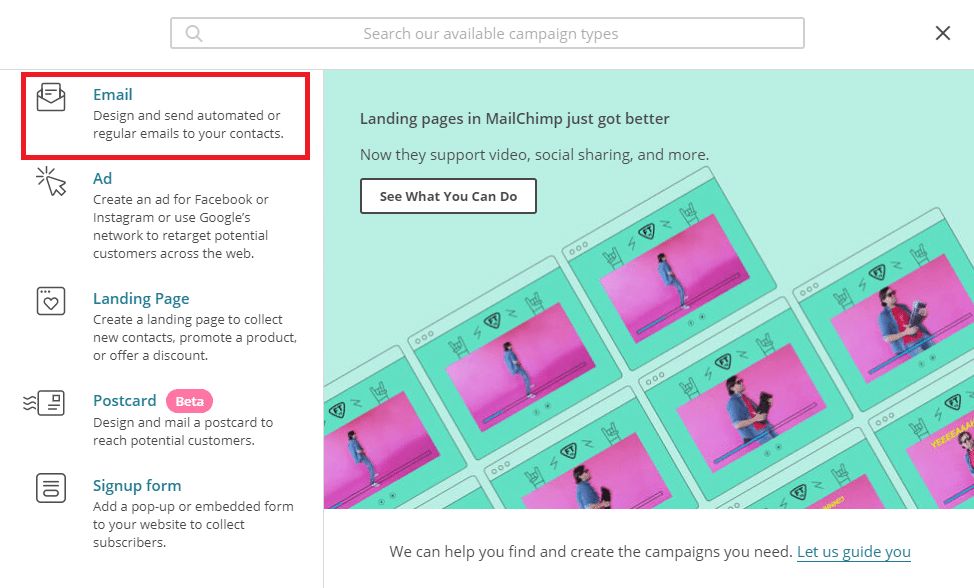Click the Signup form icon

[x=51, y=488]
